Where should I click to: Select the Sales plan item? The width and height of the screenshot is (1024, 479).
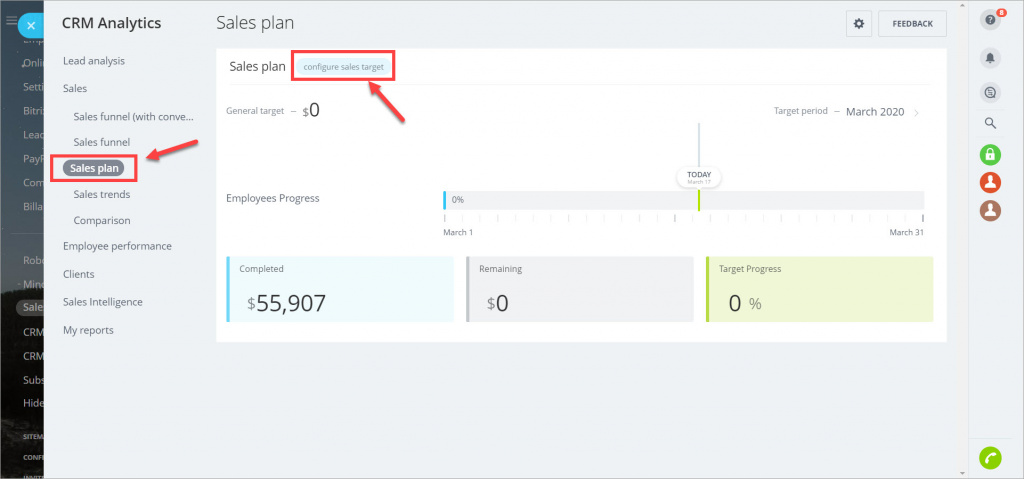pyautogui.click(x=93, y=168)
